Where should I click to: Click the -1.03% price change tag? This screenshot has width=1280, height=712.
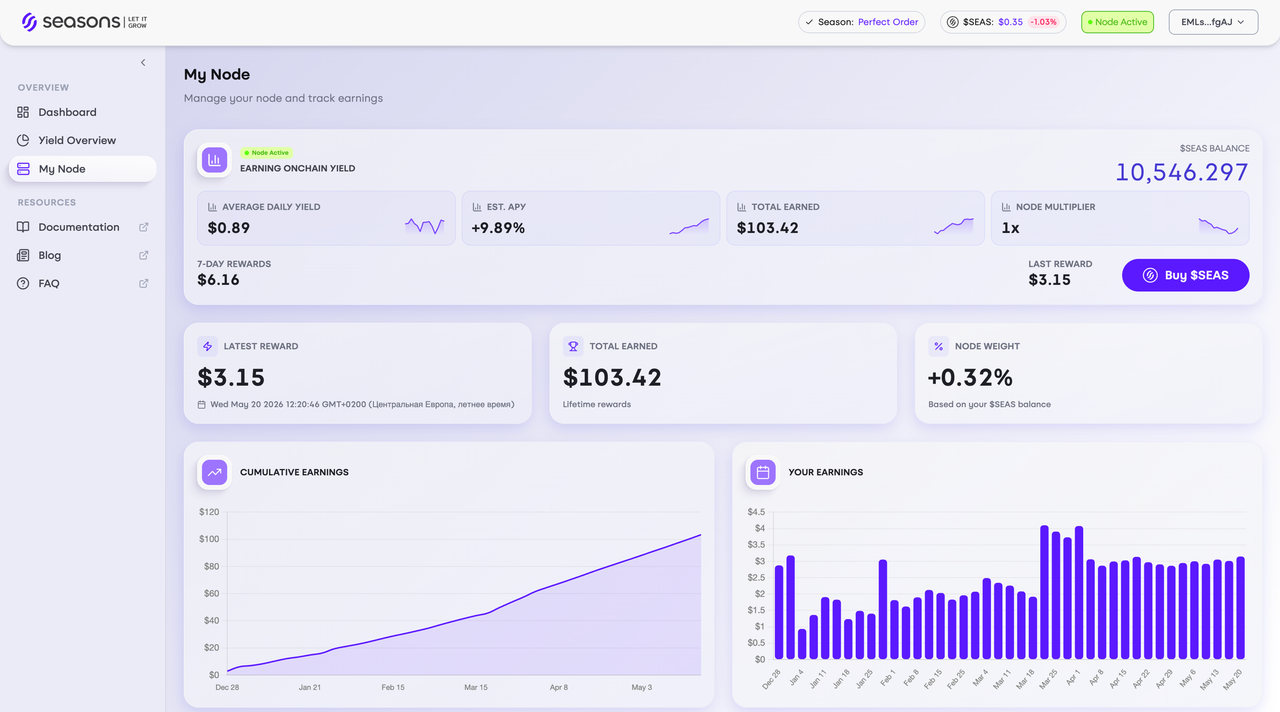pyautogui.click(x=1044, y=22)
